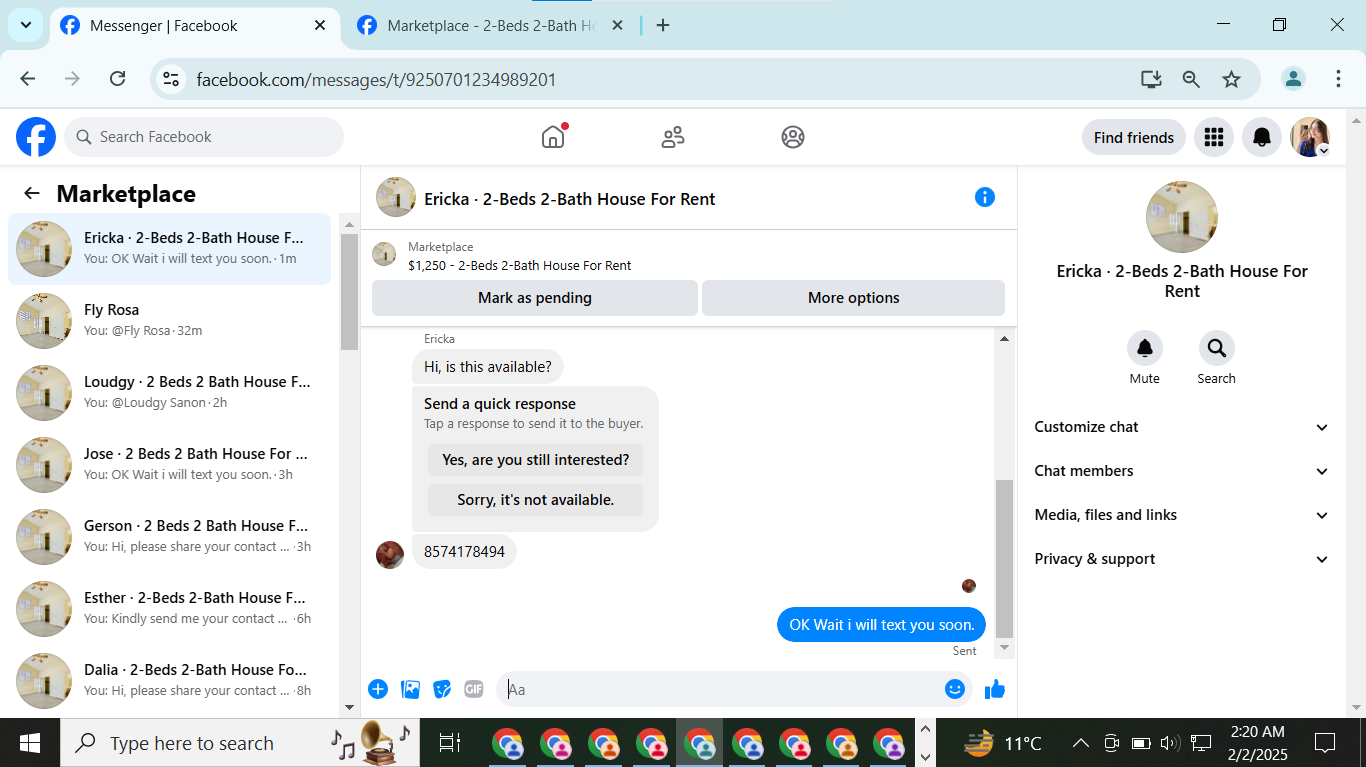Open Jose 2 Beds 2 Bath conversation
This screenshot has width=1366, height=767.
(x=170, y=465)
